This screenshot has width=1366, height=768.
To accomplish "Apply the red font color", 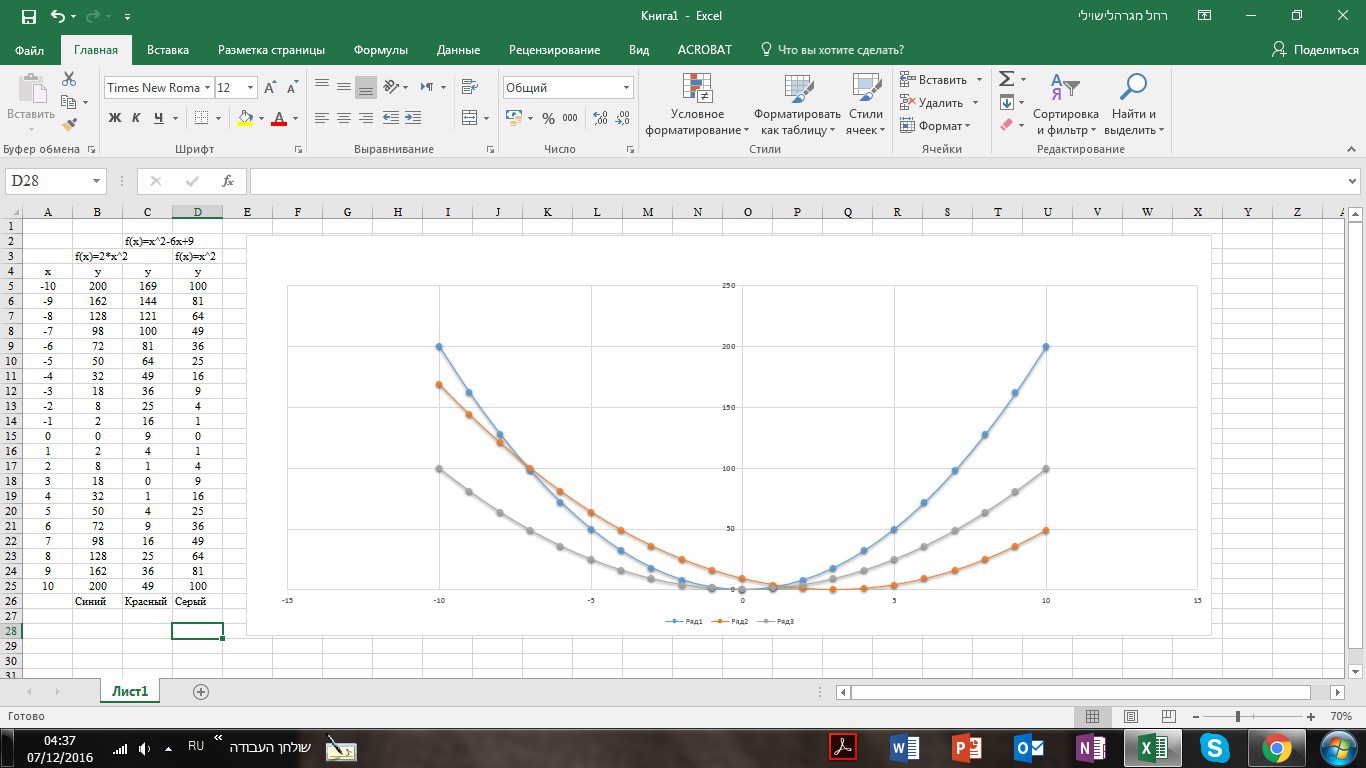I will tap(279, 118).
